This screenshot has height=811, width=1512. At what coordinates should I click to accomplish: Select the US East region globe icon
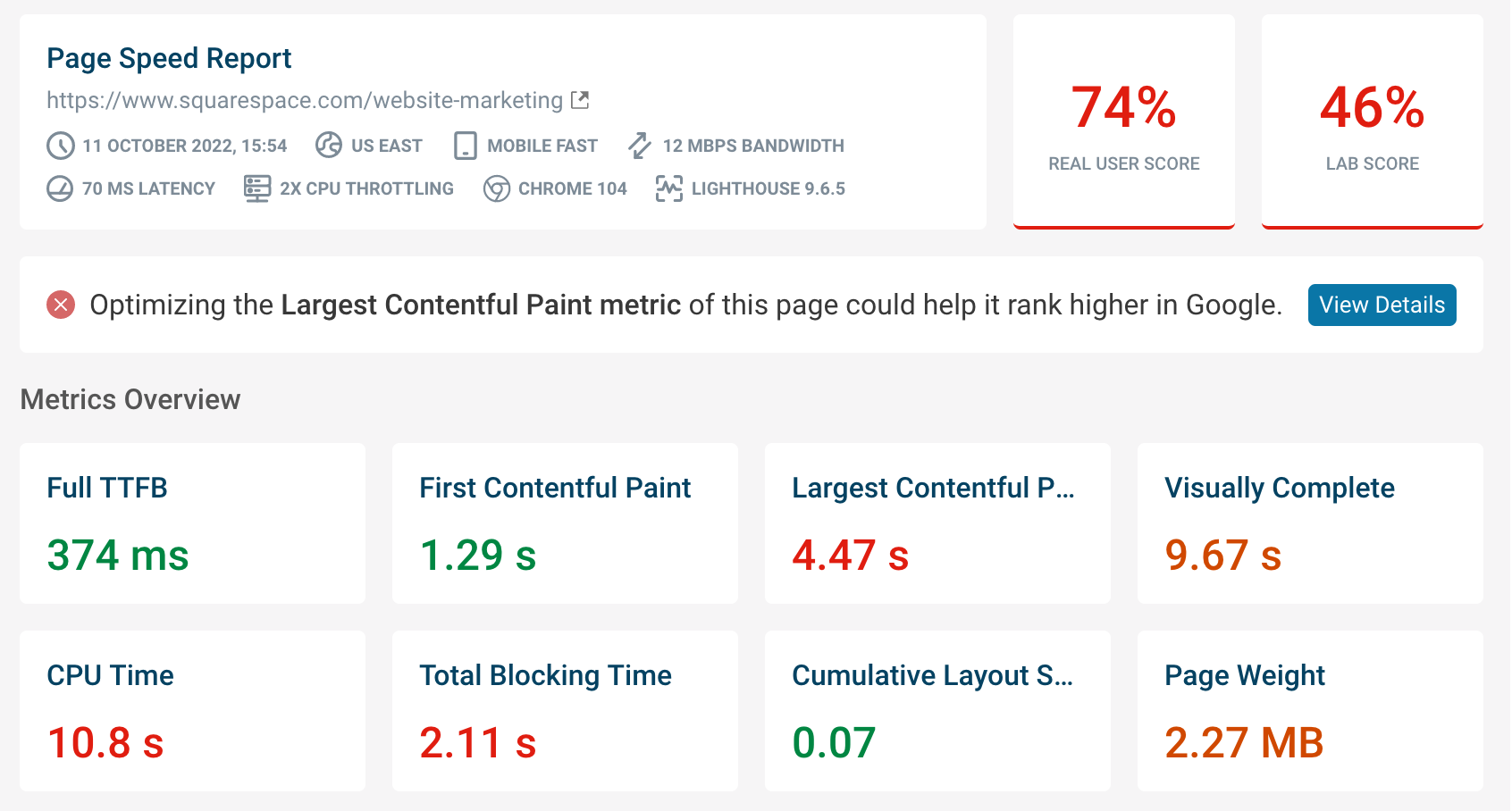click(x=327, y=145)
